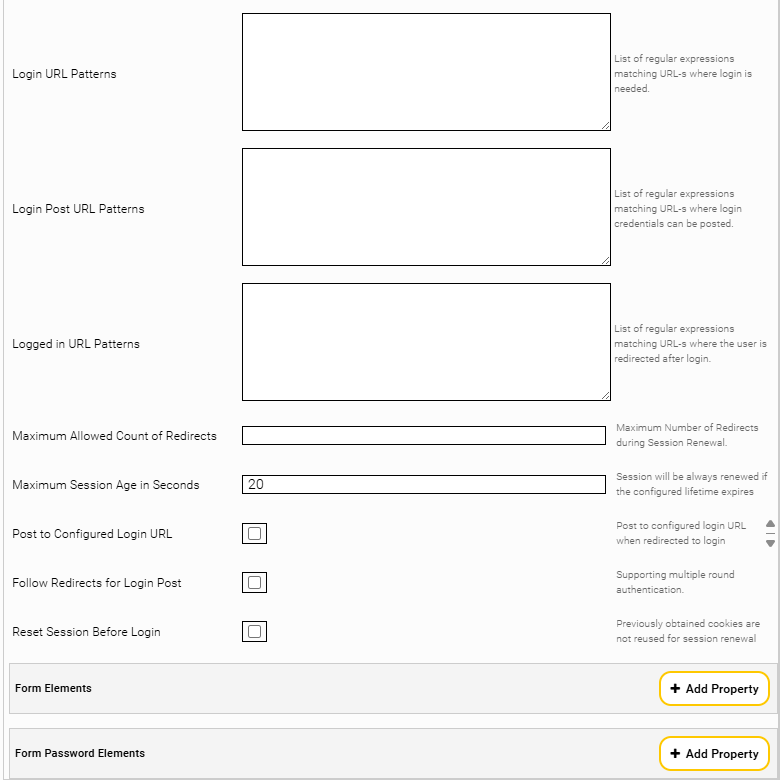Expand the Form Elements section header
The width and height of the screenshot is (780, 780).
(x=53, y=688)
